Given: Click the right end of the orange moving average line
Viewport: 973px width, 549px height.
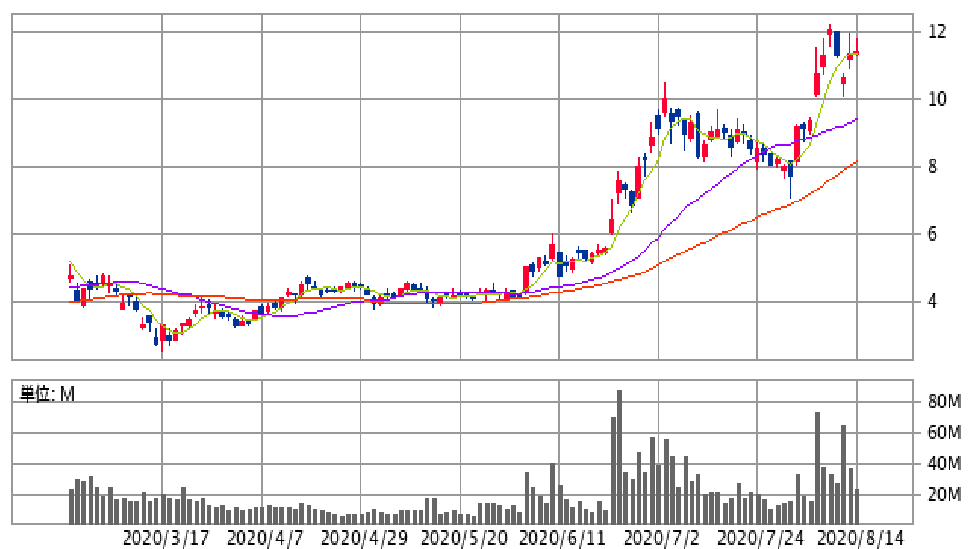Looking at the screenshot, I should pos(856,162).
